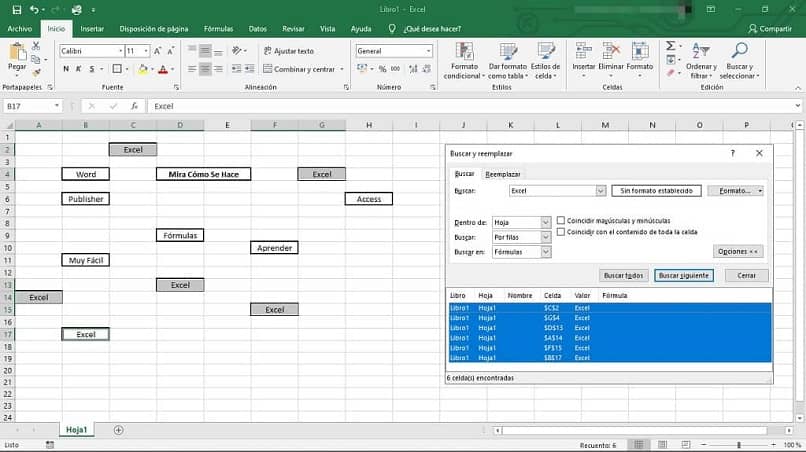Open Buscar Por filas dropdown
This screenshot has width=806, height=452.
[545, 237]
